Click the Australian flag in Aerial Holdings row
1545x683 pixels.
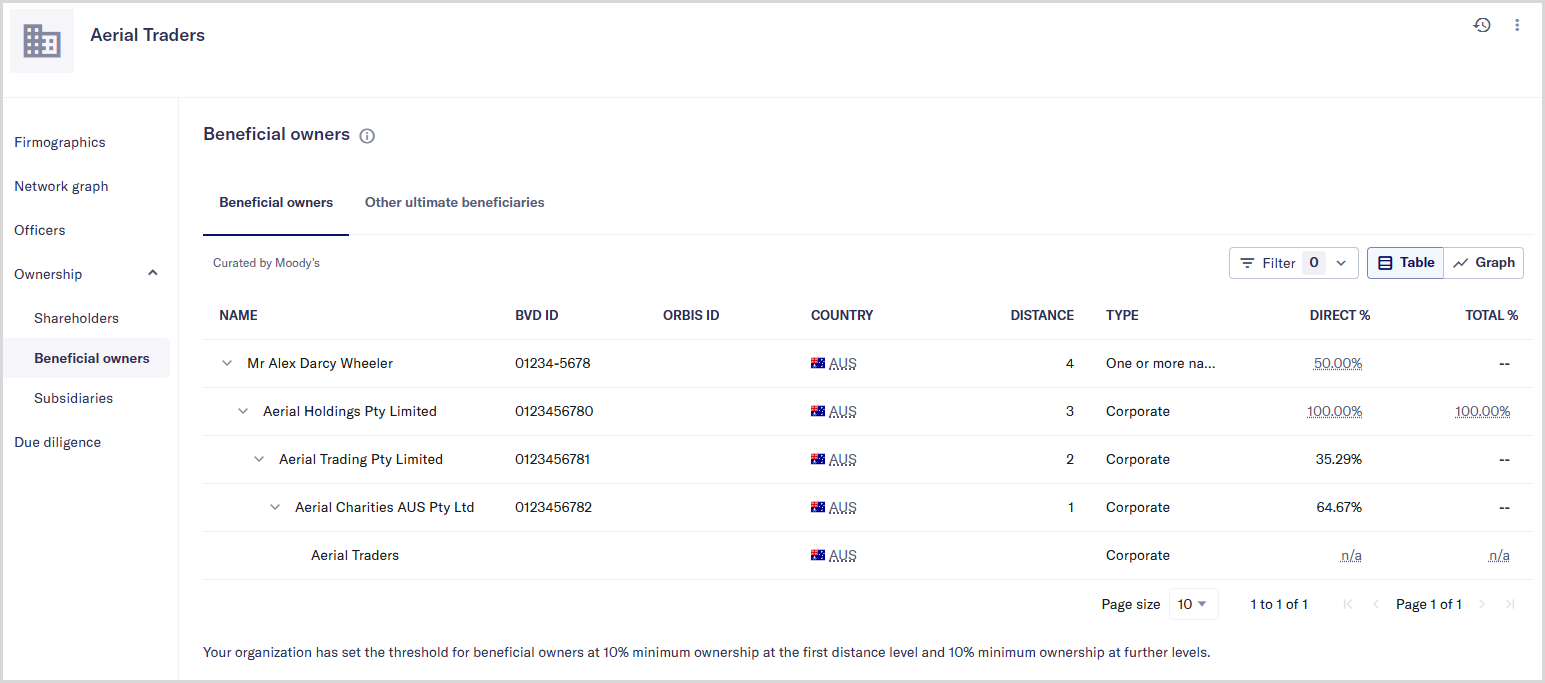pyautogui.click(x=818, y=411)
